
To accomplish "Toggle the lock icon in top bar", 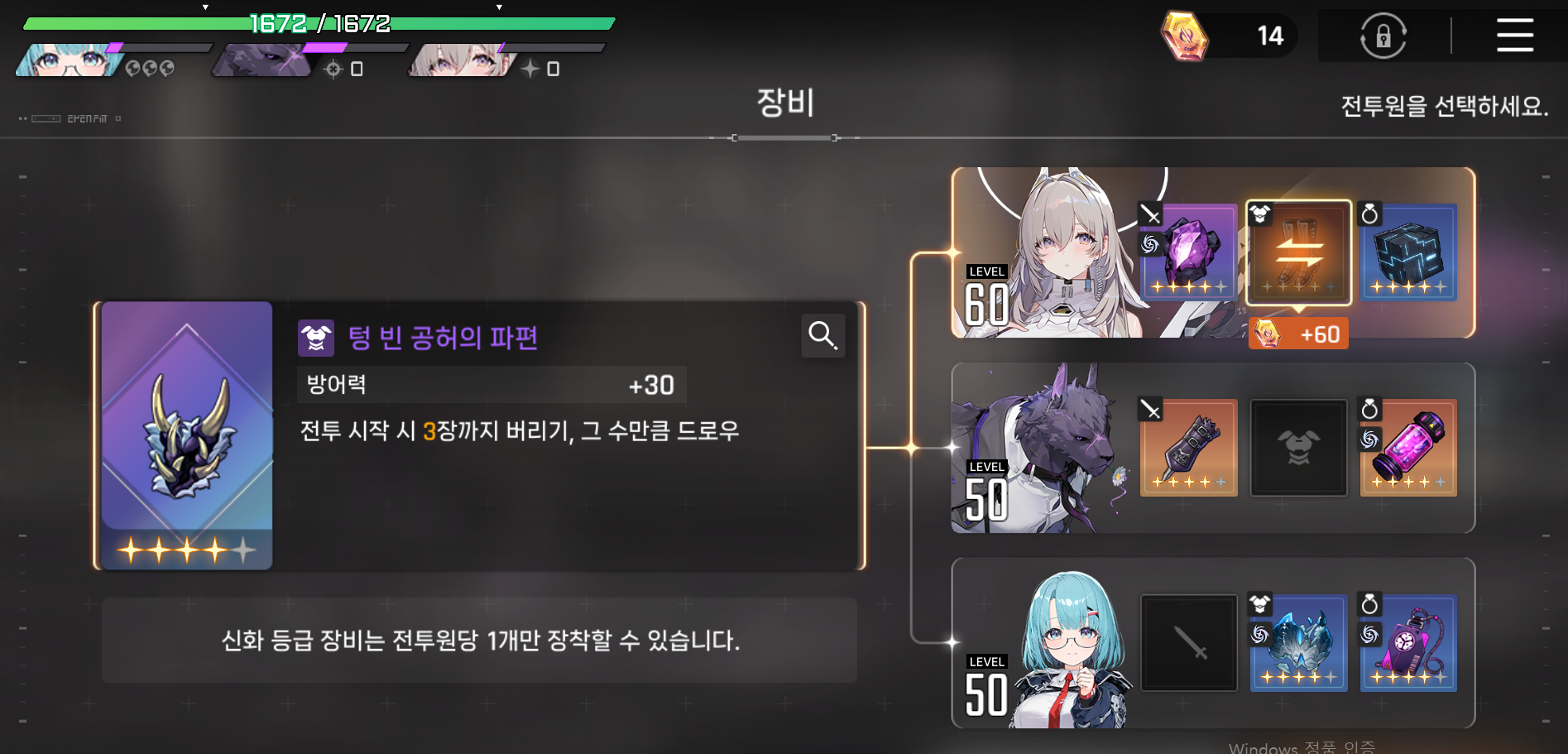I will point(1383,36).
